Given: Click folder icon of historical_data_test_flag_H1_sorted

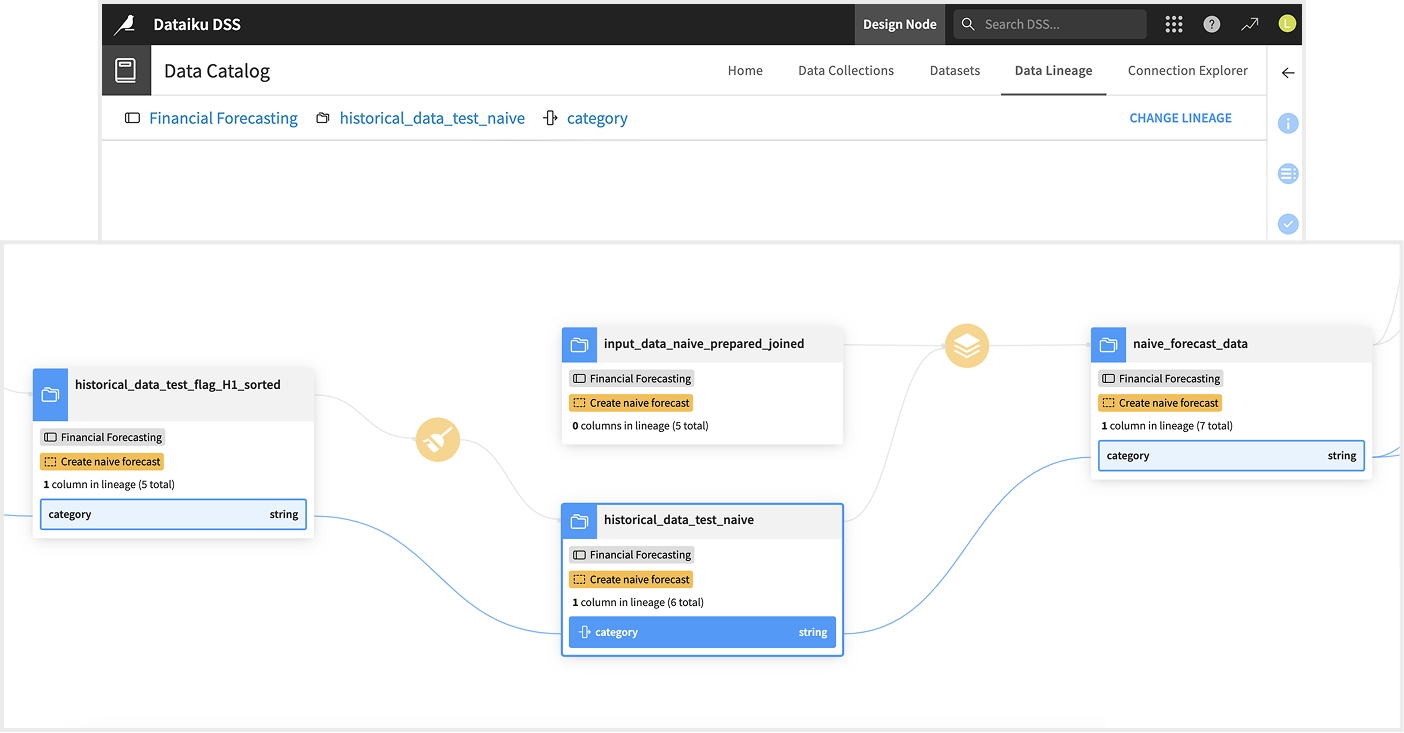Looking at the screenshot, I should point(50,394).
